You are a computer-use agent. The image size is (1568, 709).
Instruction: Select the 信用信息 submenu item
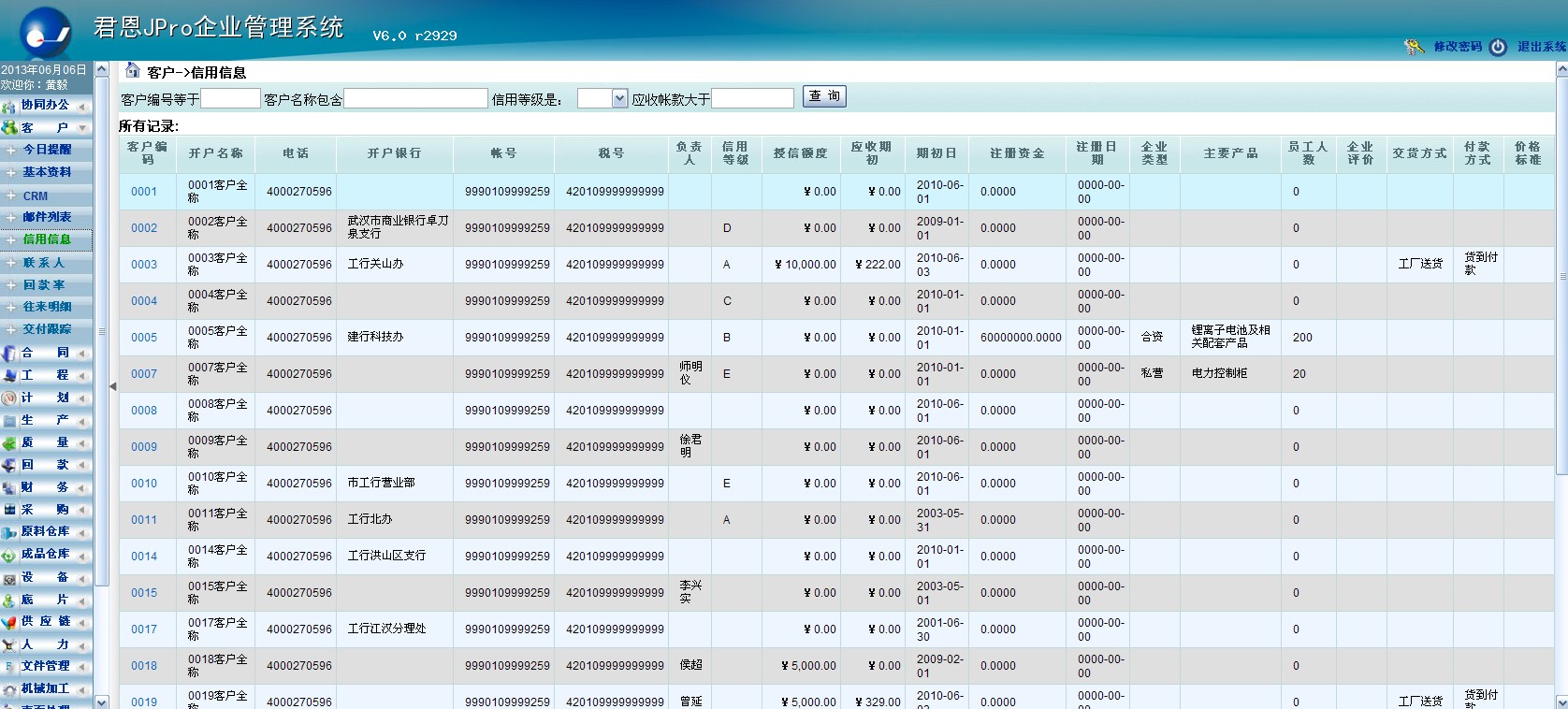(x=47, y=239)
